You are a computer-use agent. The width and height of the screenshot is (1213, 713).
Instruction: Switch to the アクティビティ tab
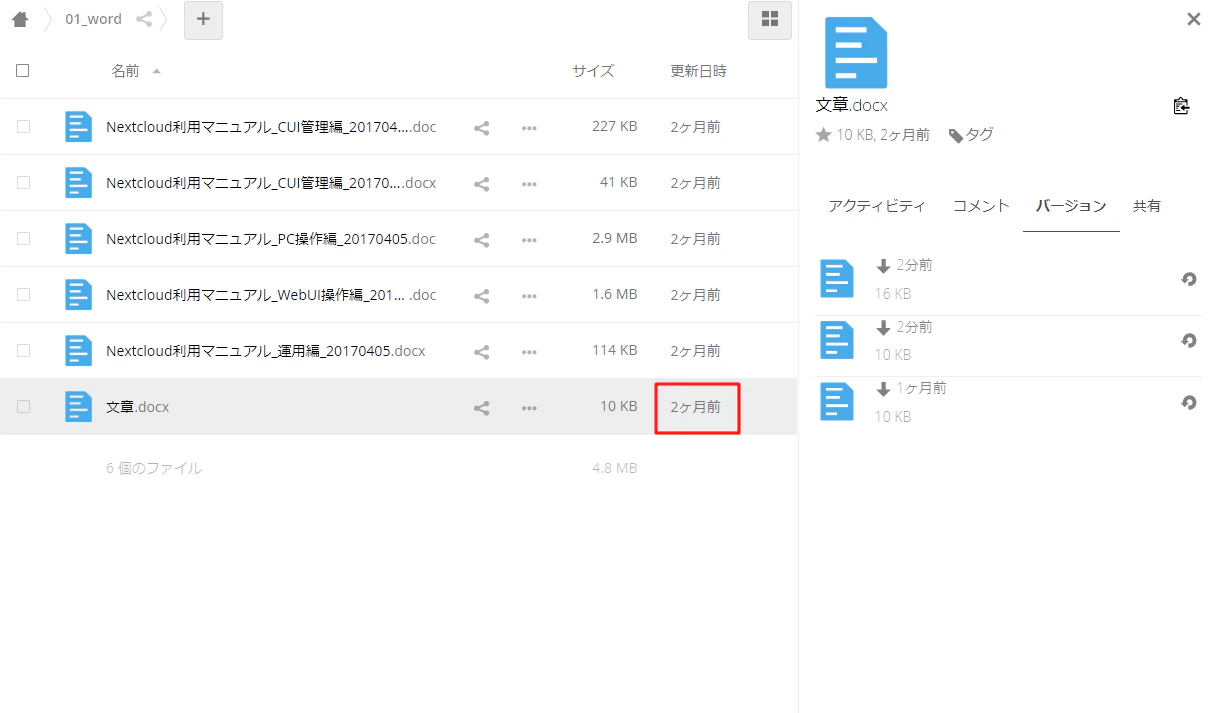pyautogui.click(x=877, y=206)
